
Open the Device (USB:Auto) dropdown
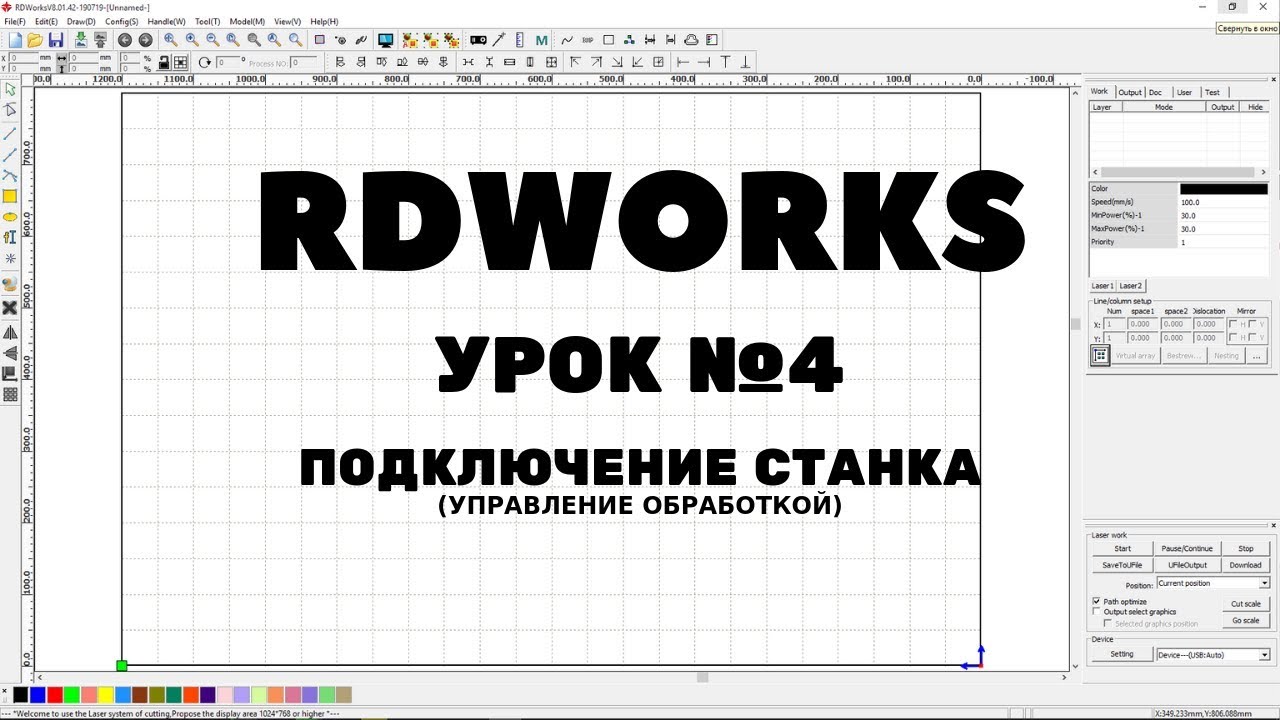pyautogui.click(x=1213, y=655)
